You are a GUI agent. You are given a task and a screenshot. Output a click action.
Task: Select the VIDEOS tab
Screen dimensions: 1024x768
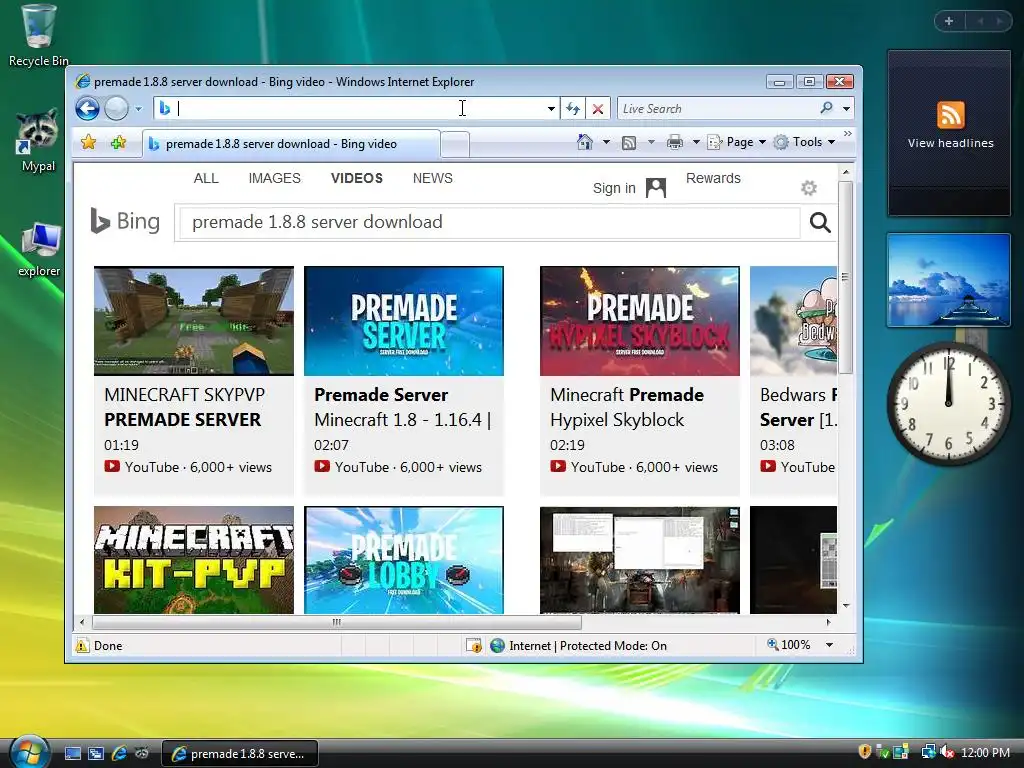pos(357,178)
